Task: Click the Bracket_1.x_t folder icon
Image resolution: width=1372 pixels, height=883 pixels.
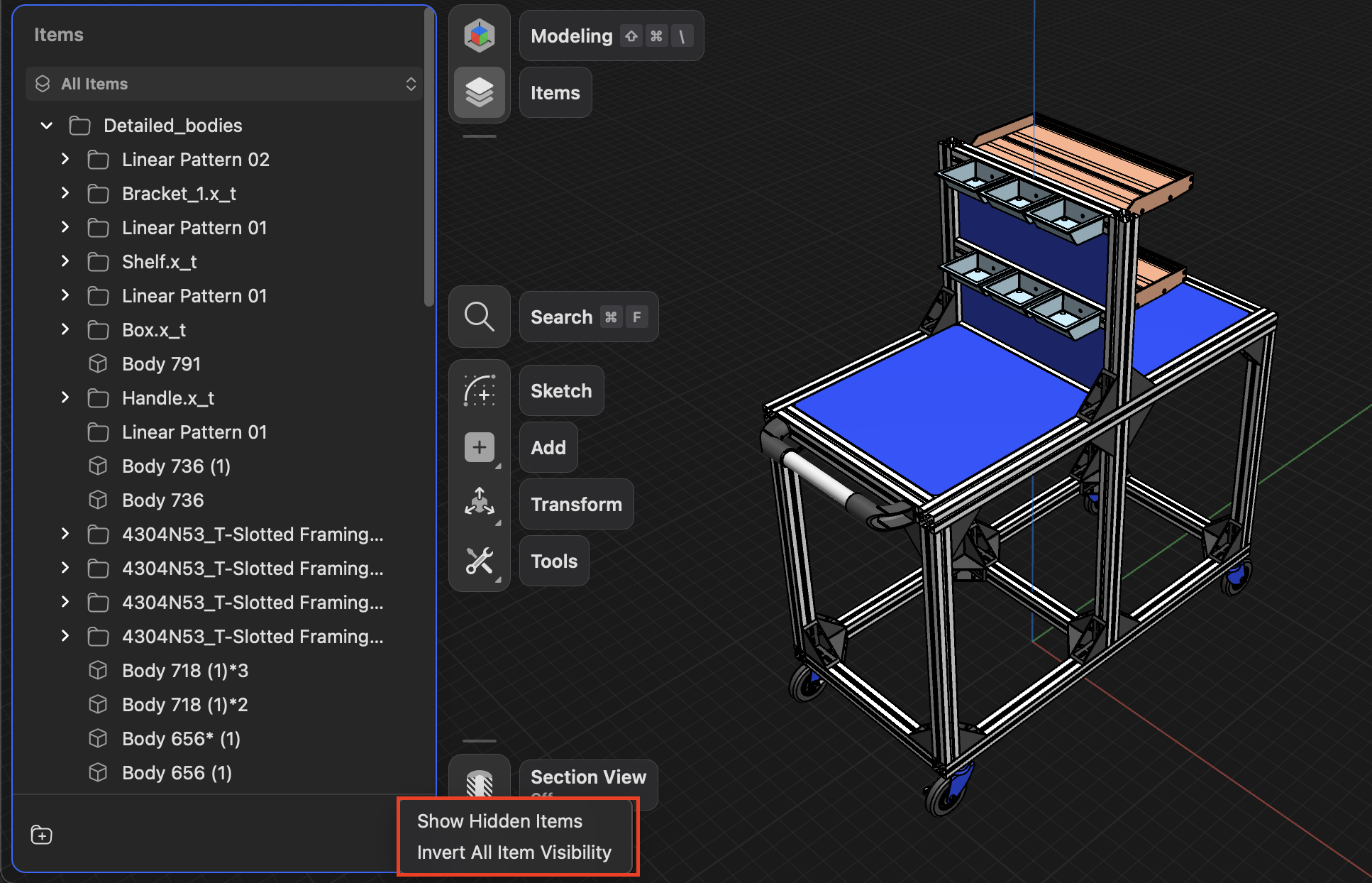Action: [98, 194]
